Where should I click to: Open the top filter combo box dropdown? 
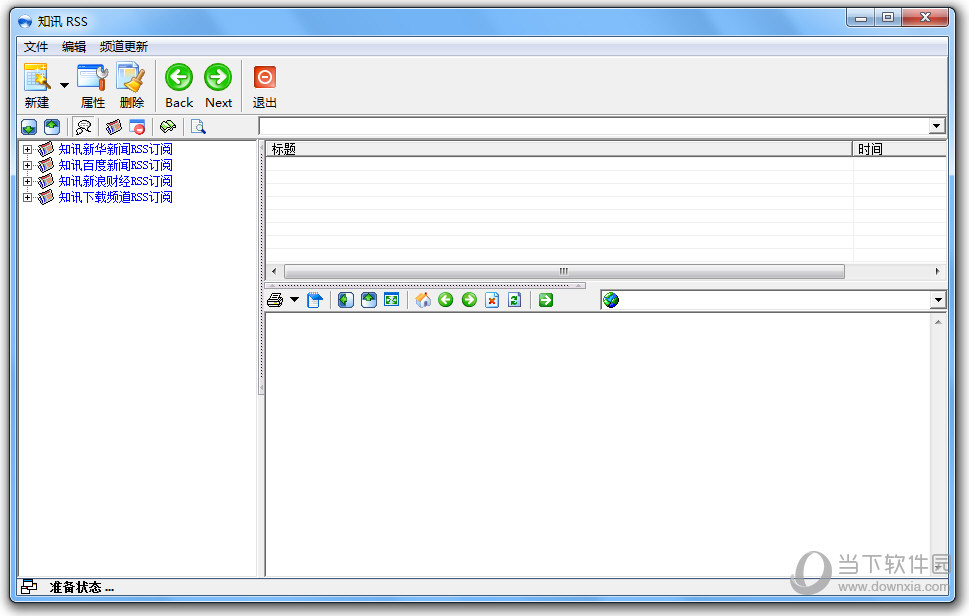tap(937, 126)
